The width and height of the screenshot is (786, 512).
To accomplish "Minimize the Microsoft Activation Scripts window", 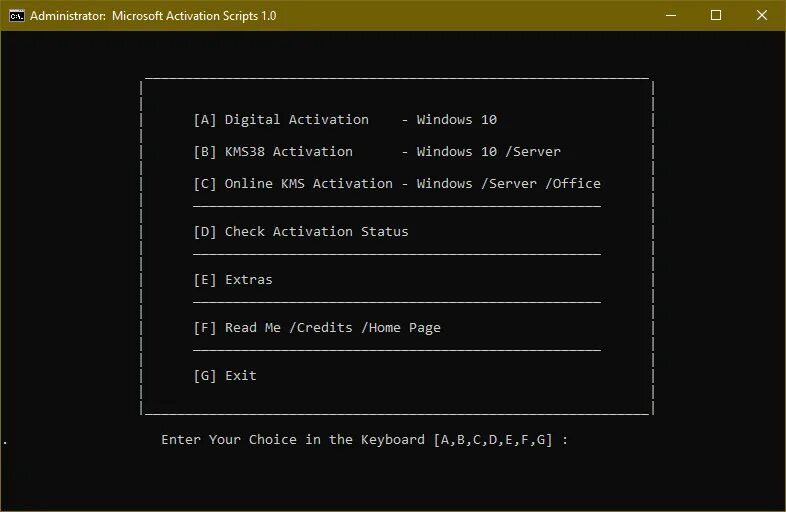I will pyautogui.click(x=671, y=16).
